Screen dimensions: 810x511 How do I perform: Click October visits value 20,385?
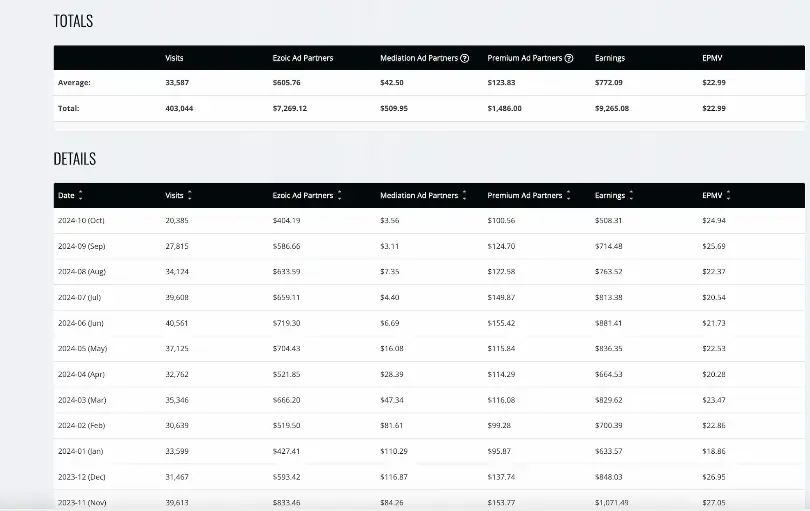(x=177, y=221)
